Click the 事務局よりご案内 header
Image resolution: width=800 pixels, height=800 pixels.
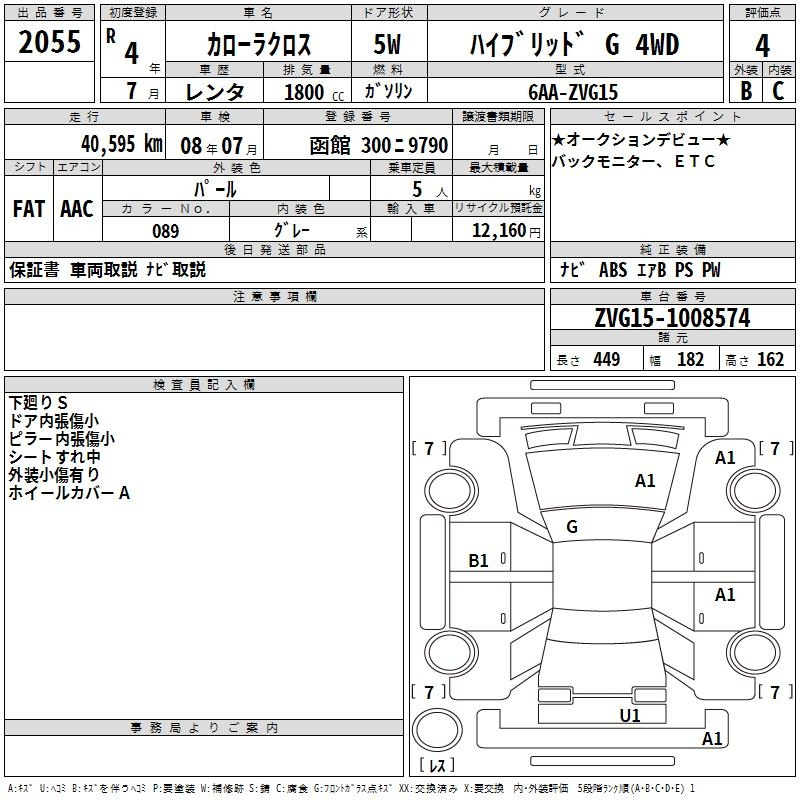tap(204, 728)
